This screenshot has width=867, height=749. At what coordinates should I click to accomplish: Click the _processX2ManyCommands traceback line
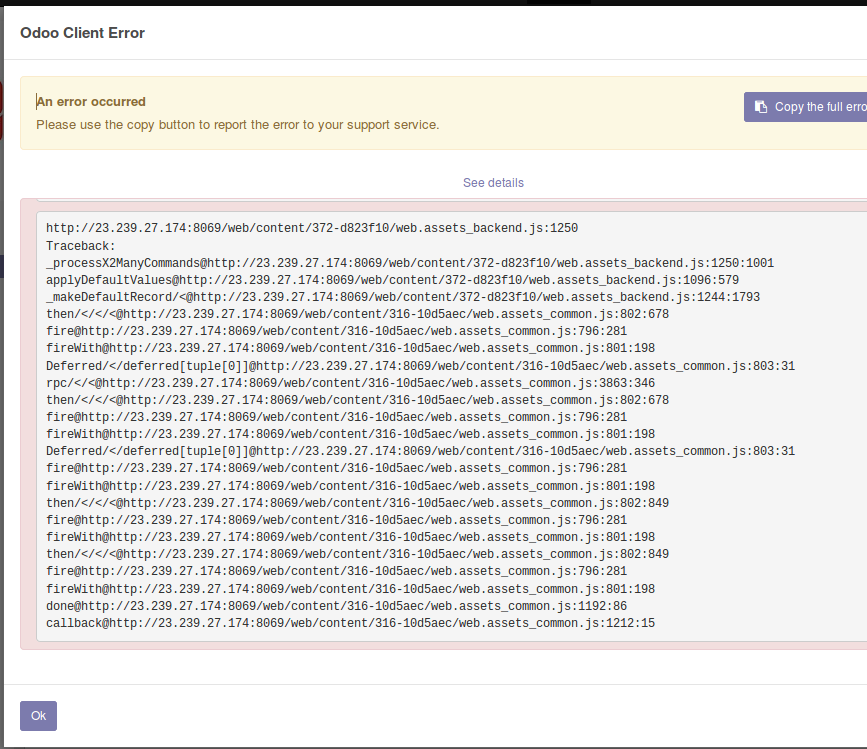tap(410, 263)
